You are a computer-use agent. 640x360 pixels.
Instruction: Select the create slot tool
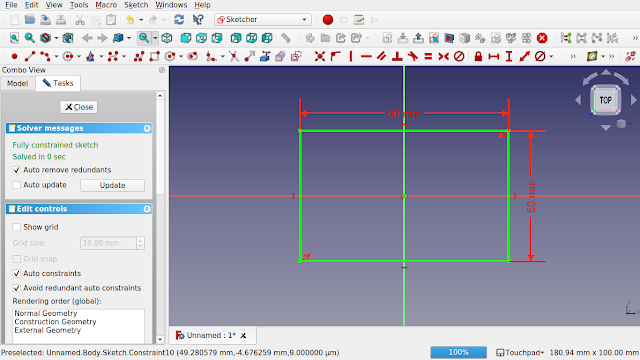pos(192,56)
